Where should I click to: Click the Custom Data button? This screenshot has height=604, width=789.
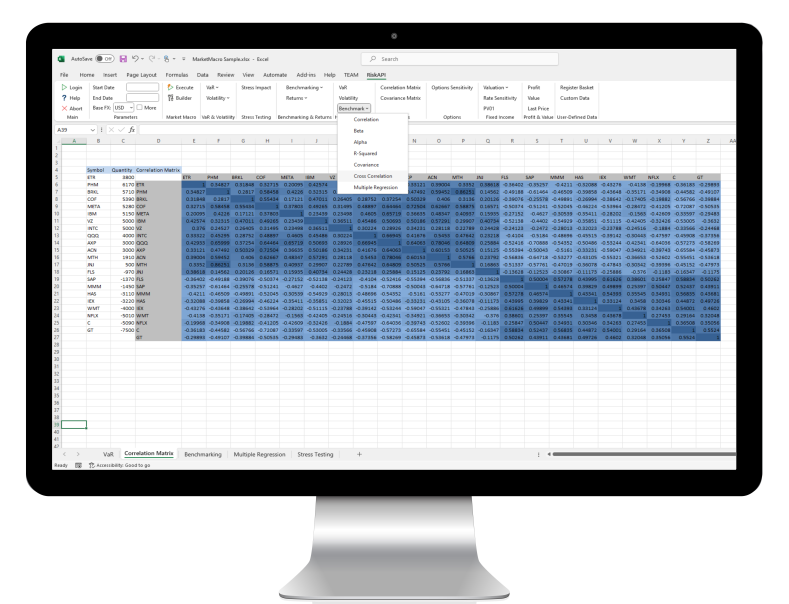(x=574, y=98)
